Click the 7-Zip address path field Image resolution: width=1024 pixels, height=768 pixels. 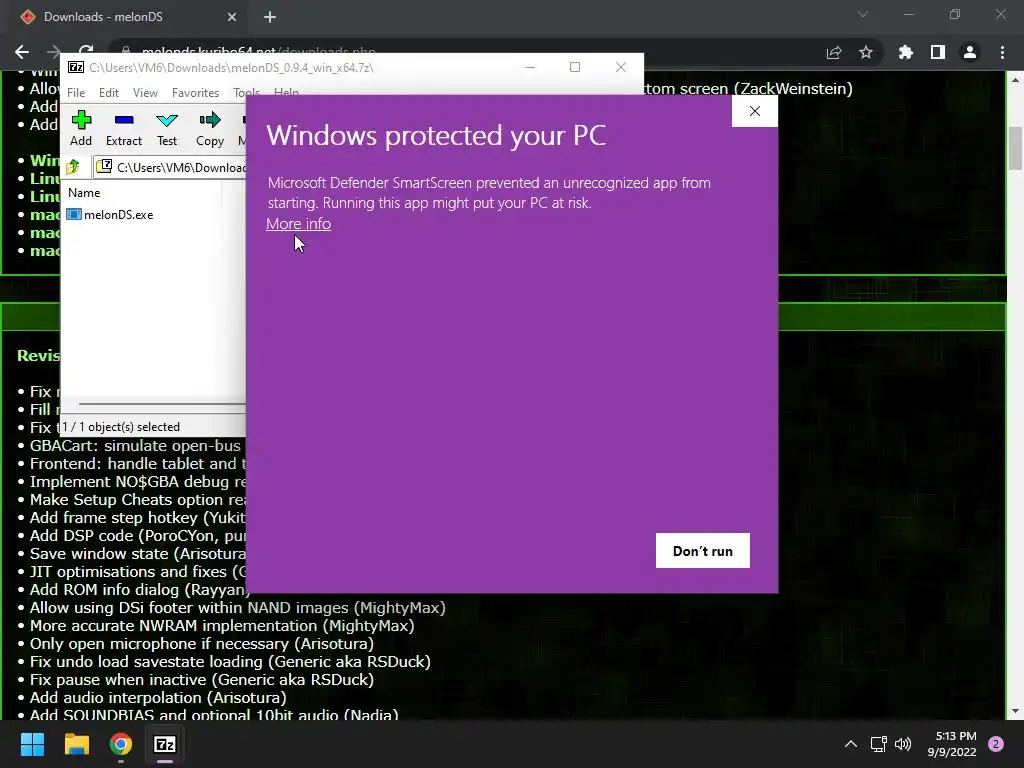tap(171, 167)
